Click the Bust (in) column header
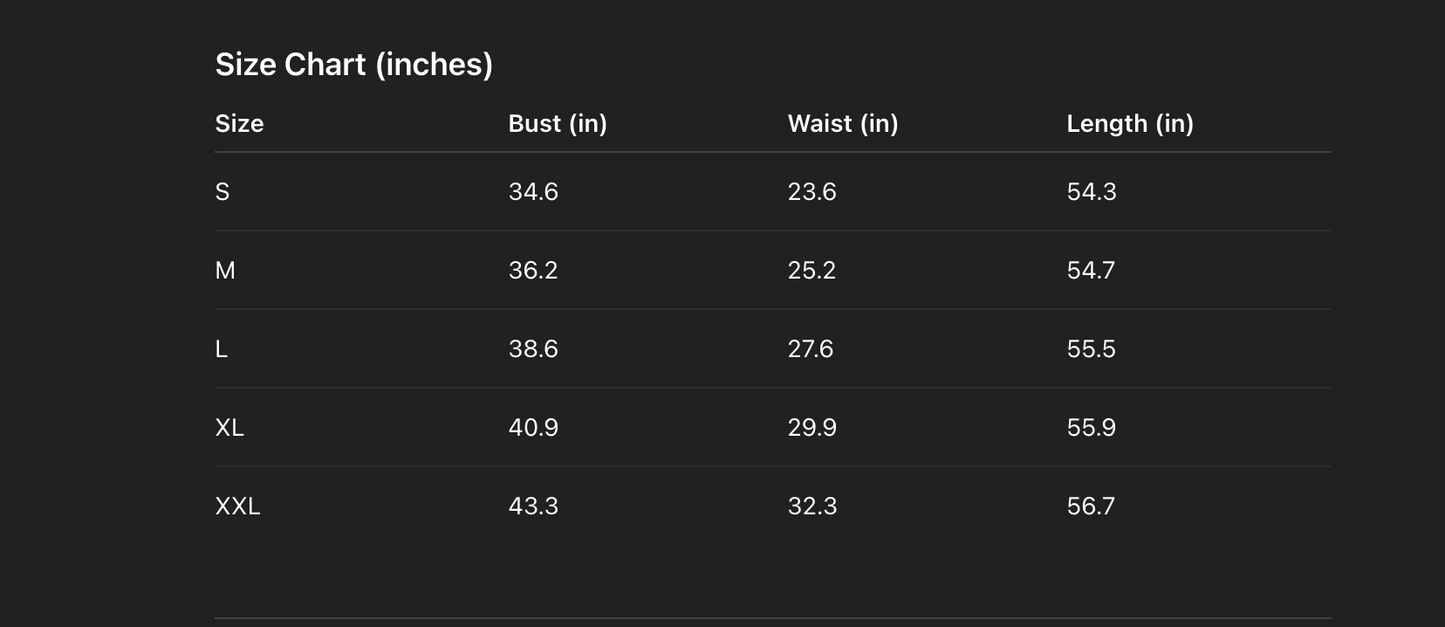1445x627 pixels. pyautogui.click(x=557, y=123)
